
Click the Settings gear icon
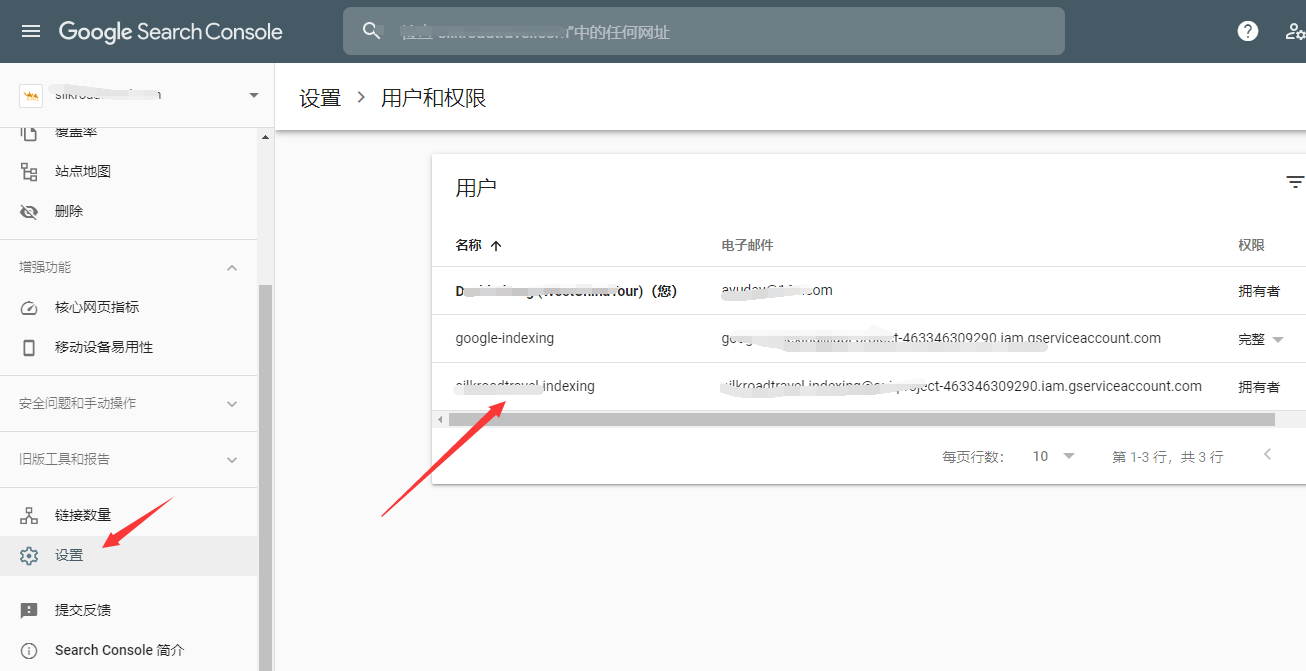(x=29, y=555)
